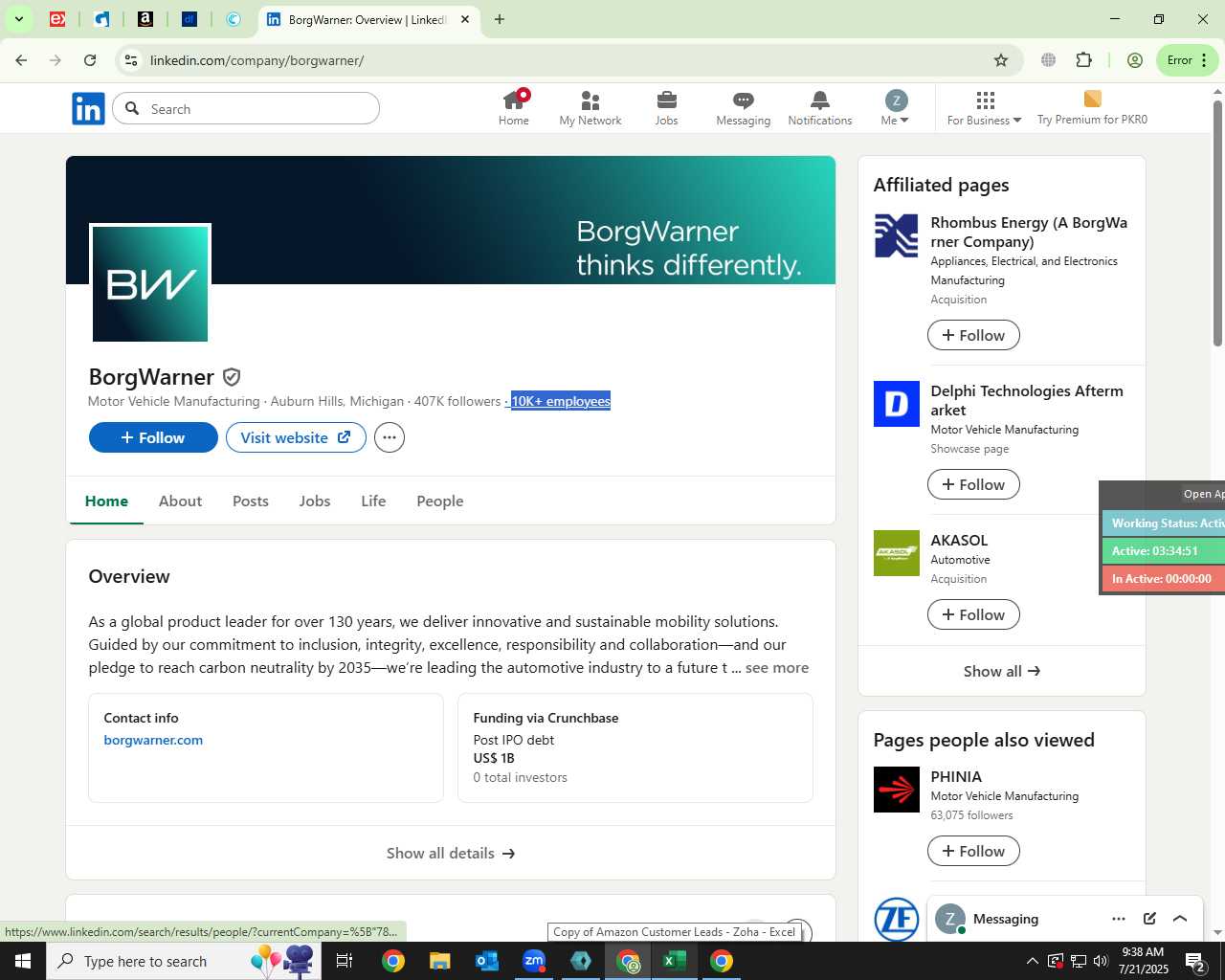Open borgwarner.com contact link

pyautogui.click(x=153, y=740)
